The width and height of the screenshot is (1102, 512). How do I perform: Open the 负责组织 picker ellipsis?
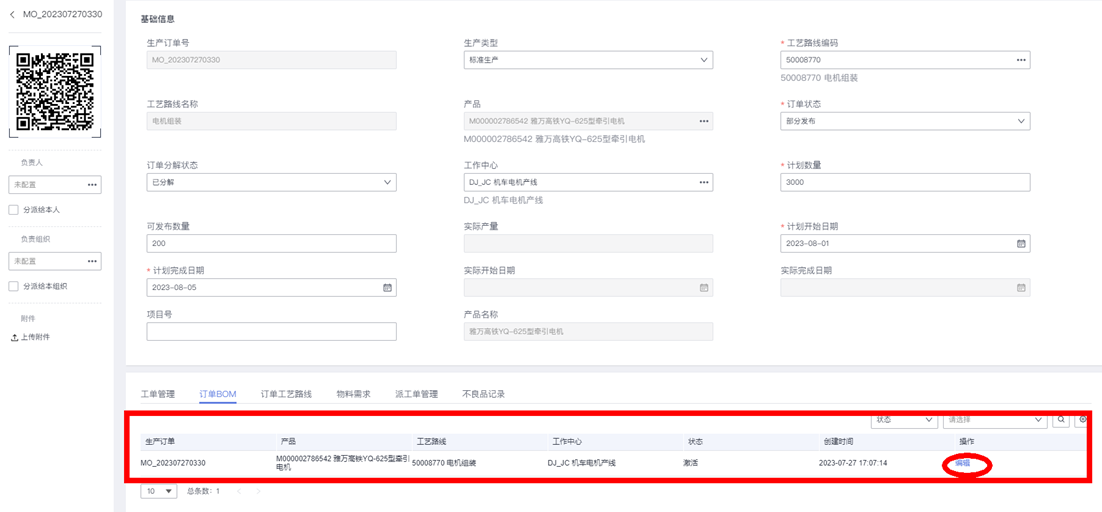coord(92,261)
